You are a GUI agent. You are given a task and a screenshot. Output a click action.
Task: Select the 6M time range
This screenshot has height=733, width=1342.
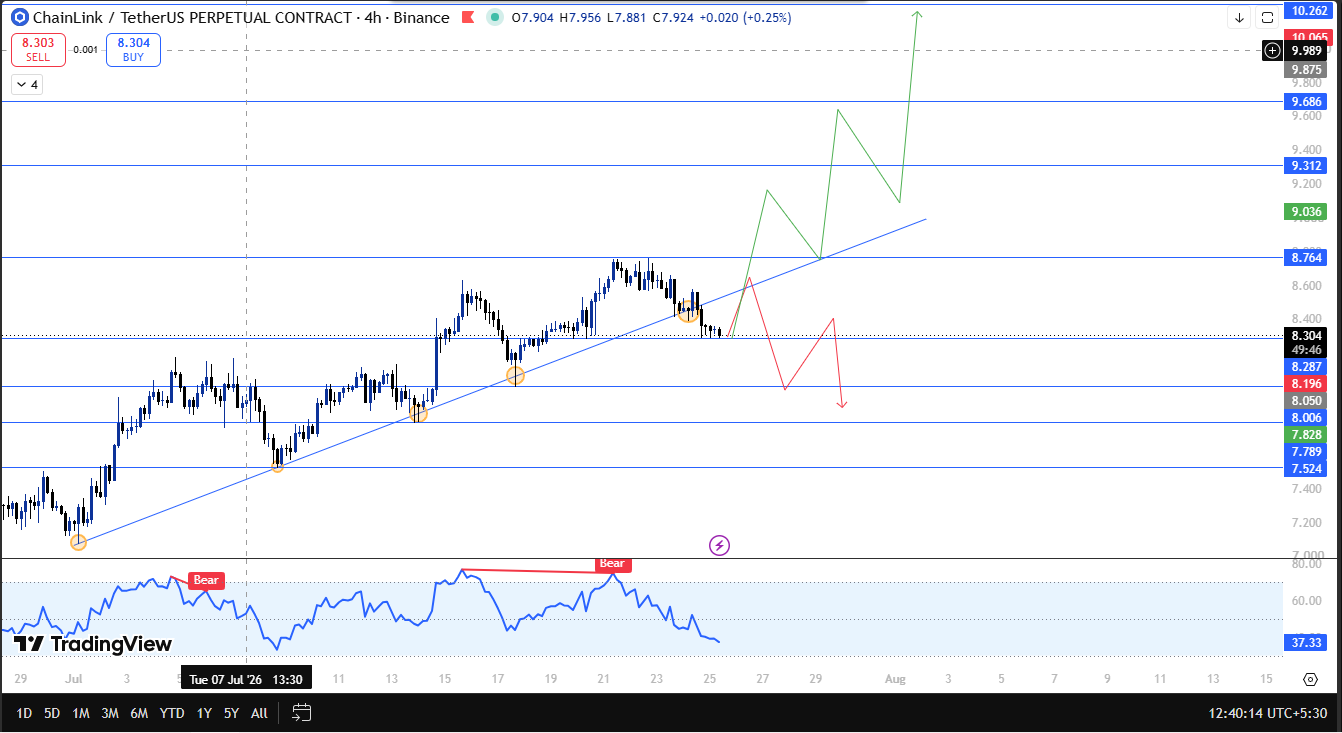click(140, 713)
